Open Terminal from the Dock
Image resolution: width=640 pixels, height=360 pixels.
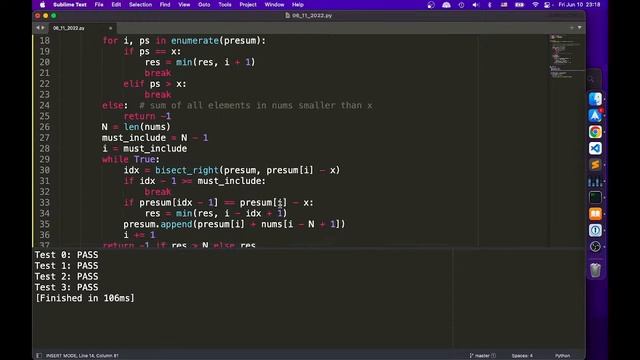(x=595, y=198)
